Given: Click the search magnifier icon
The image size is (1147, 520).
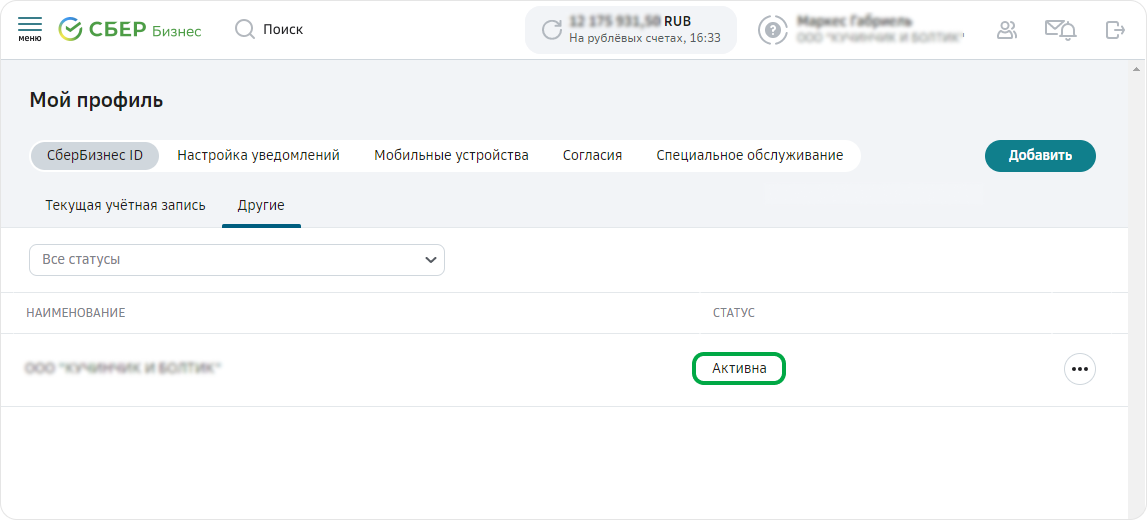Looking at the screenshot, I should 244,29.
